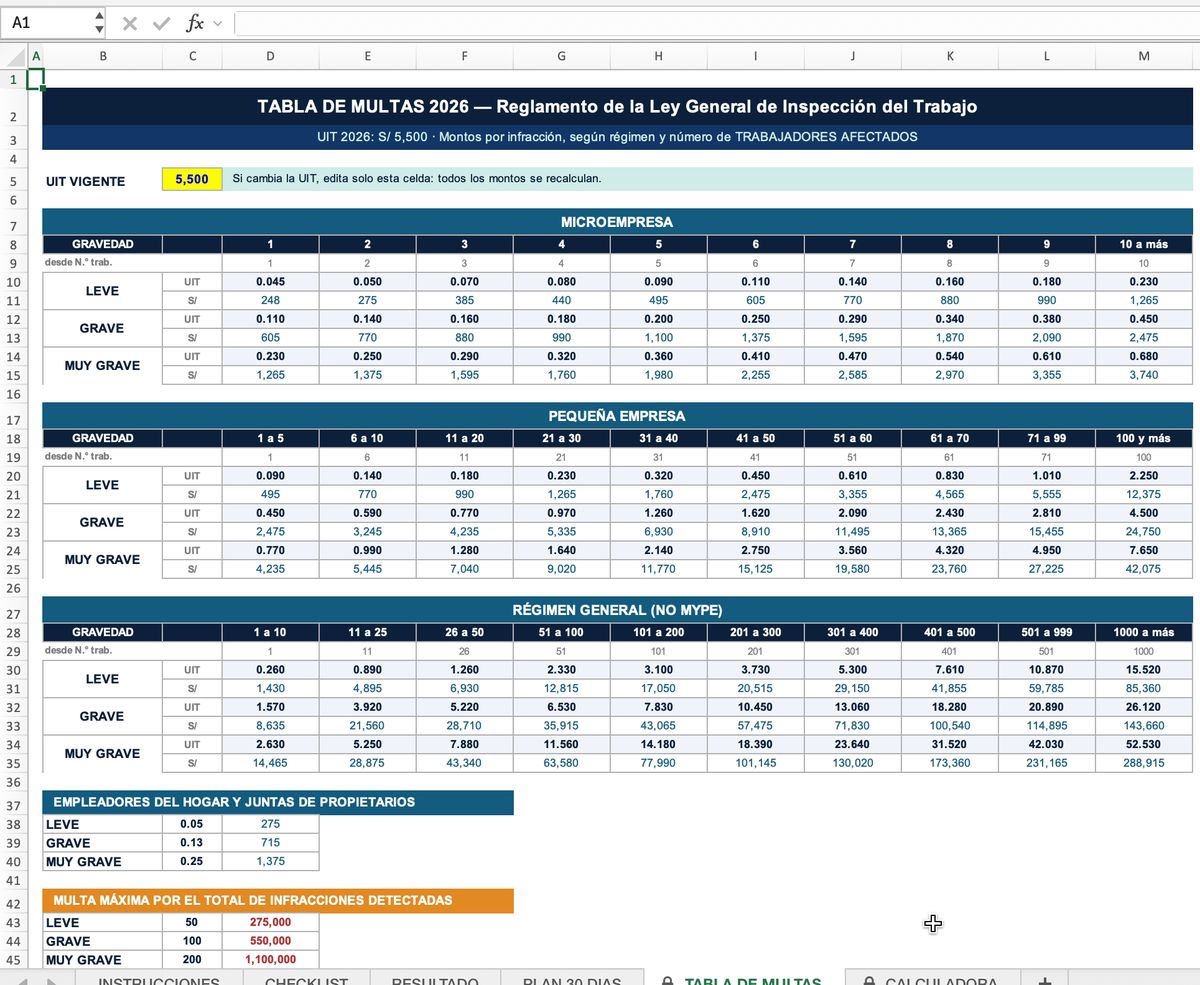Click the GRAVE label in RÉGIMEN GENERAL table

102,716
